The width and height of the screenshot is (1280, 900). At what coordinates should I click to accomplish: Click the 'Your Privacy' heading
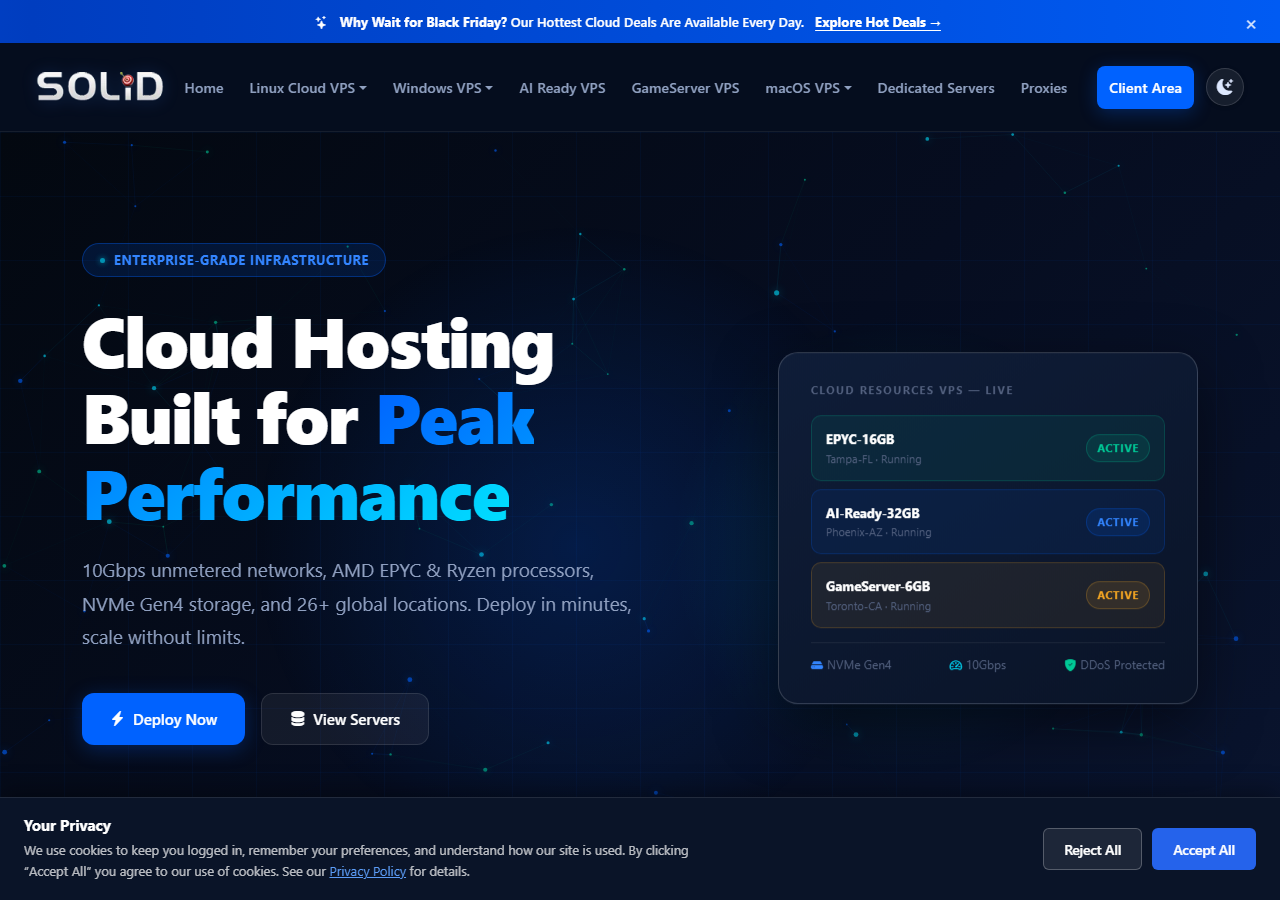click(x=67, y=826)
